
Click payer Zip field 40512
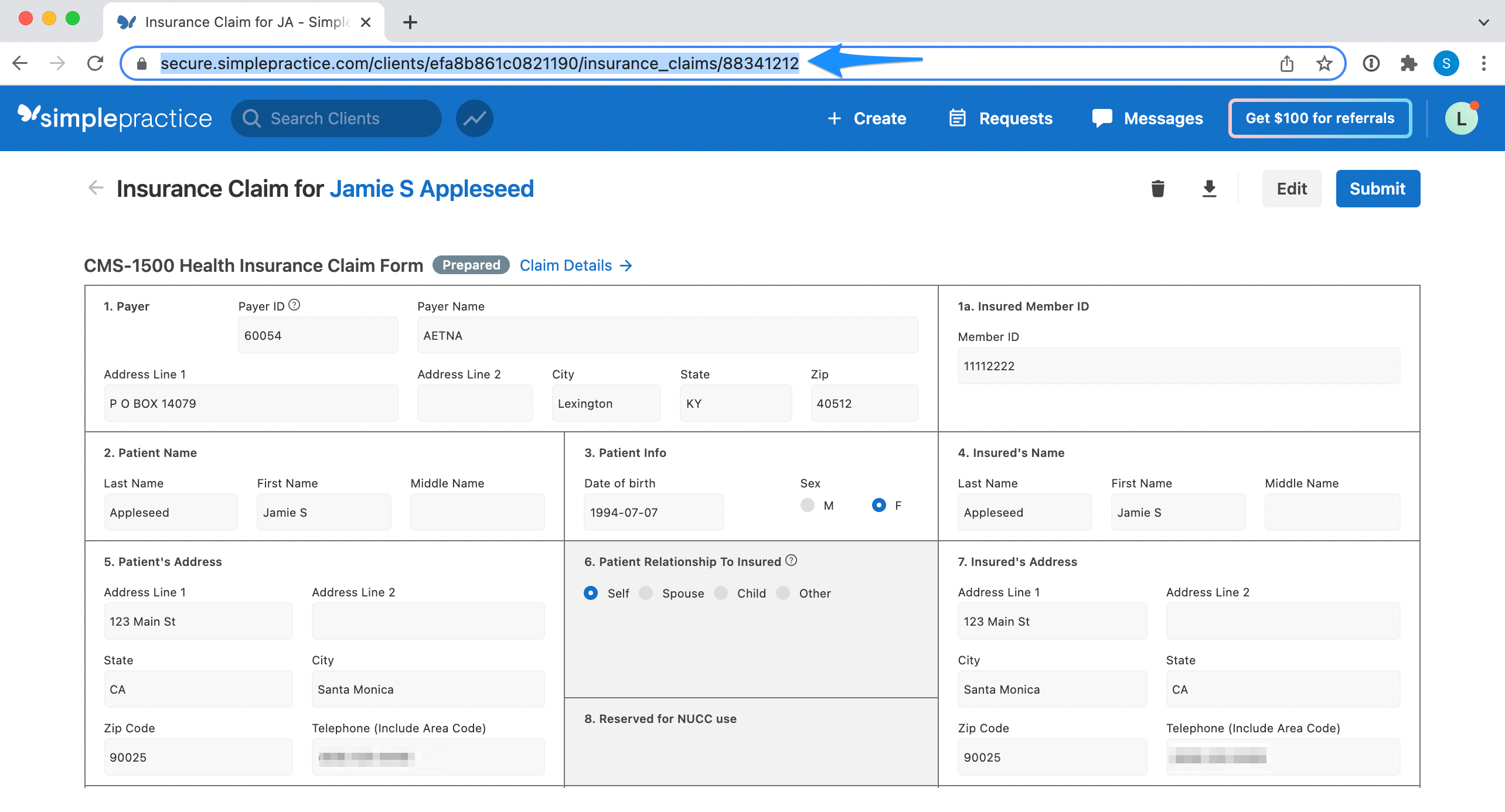tap(864, 403)
